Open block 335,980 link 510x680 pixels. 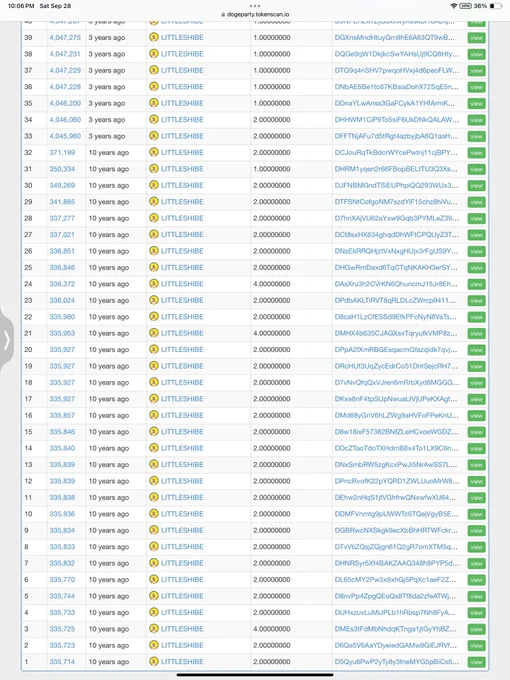pyautogui.click(x=62, y=317)
